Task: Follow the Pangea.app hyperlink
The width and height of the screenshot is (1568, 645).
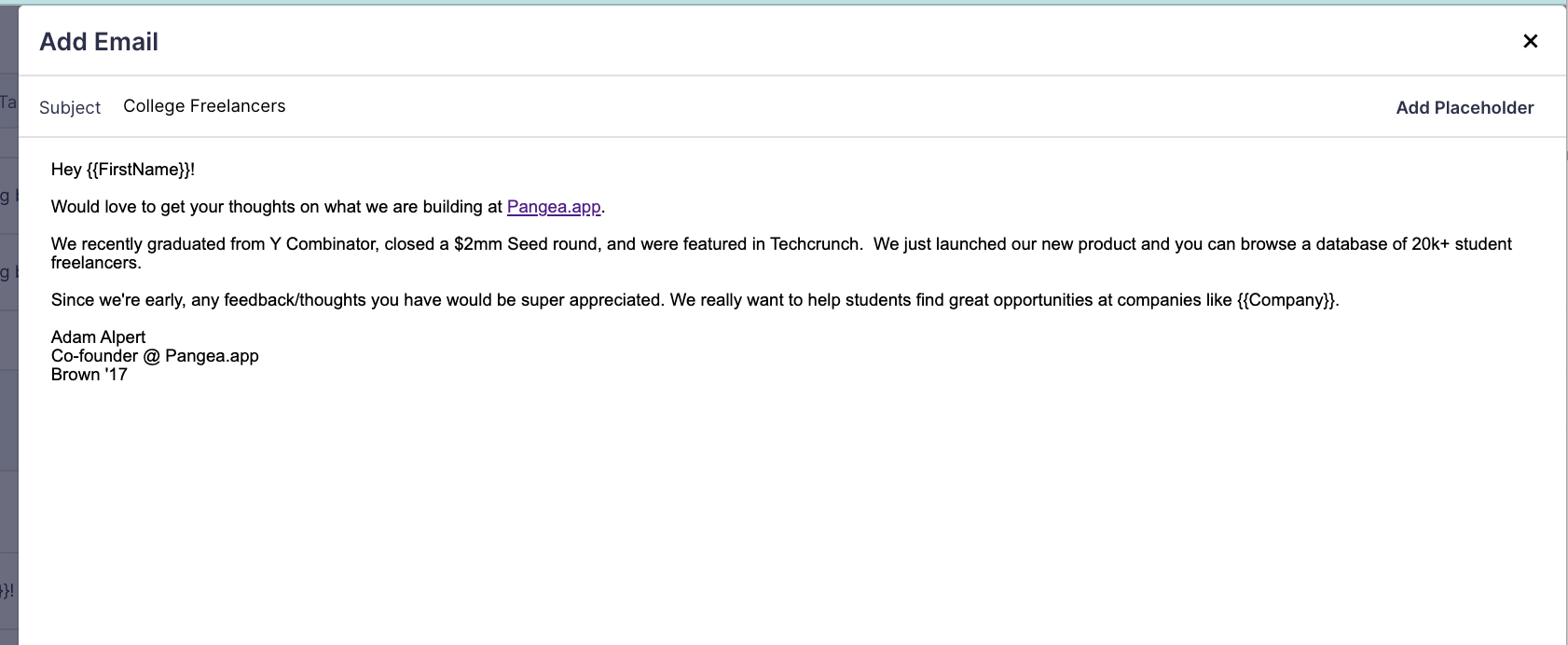Action: click(x=553, y=206)
